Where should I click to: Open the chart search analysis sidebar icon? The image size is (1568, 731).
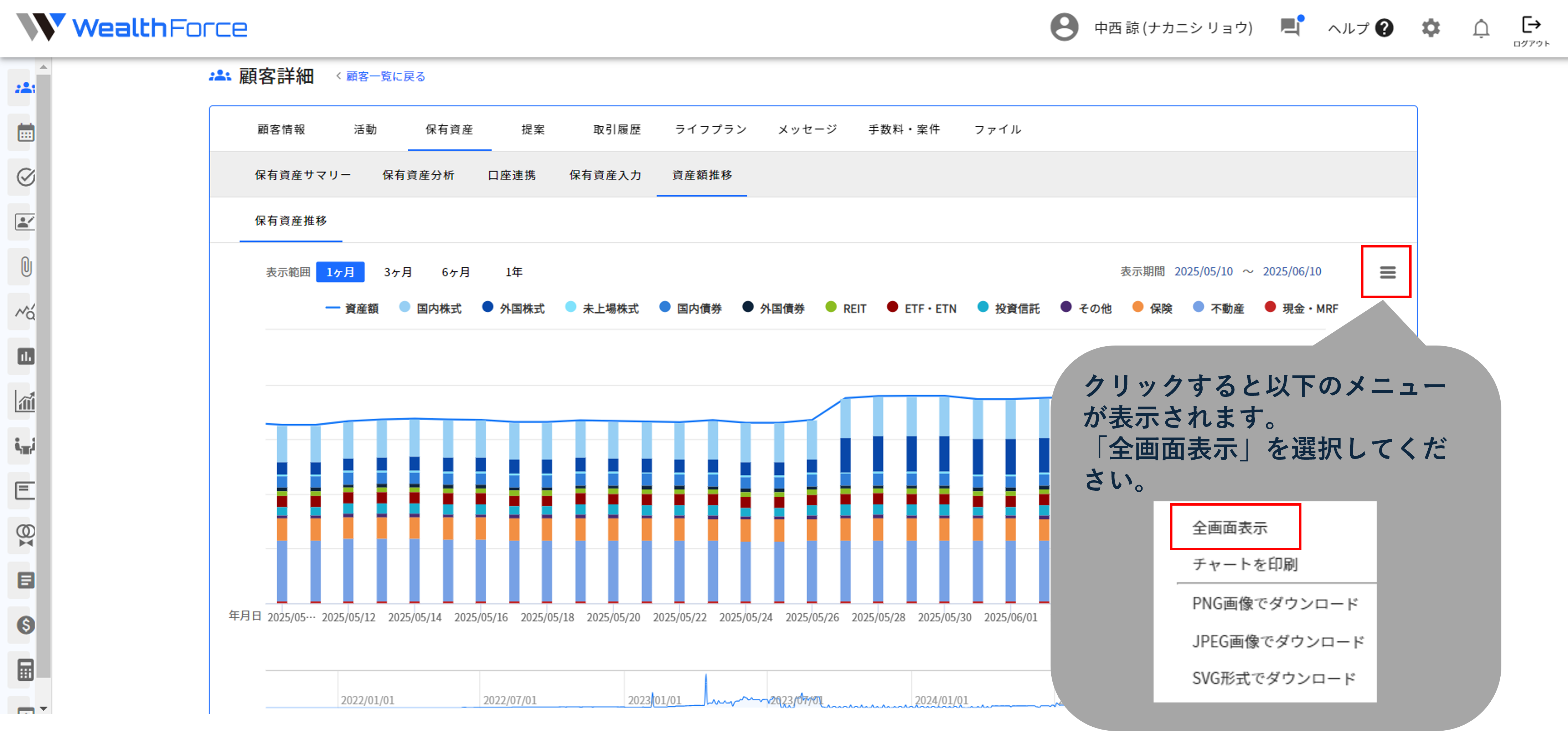(25, 312)
